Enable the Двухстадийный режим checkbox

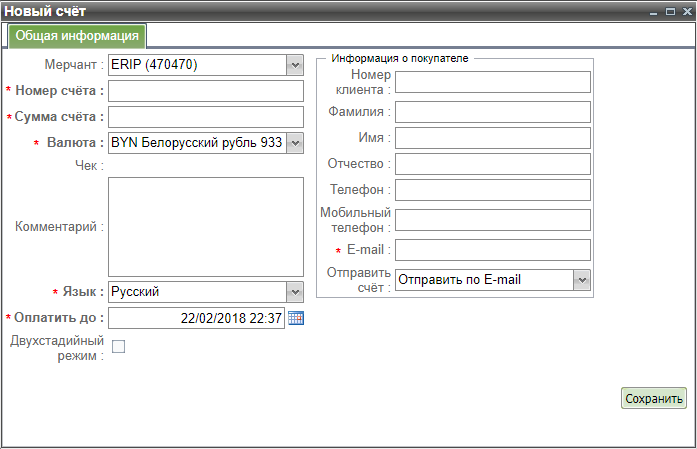pyautogui.click(x=118, y=347)
